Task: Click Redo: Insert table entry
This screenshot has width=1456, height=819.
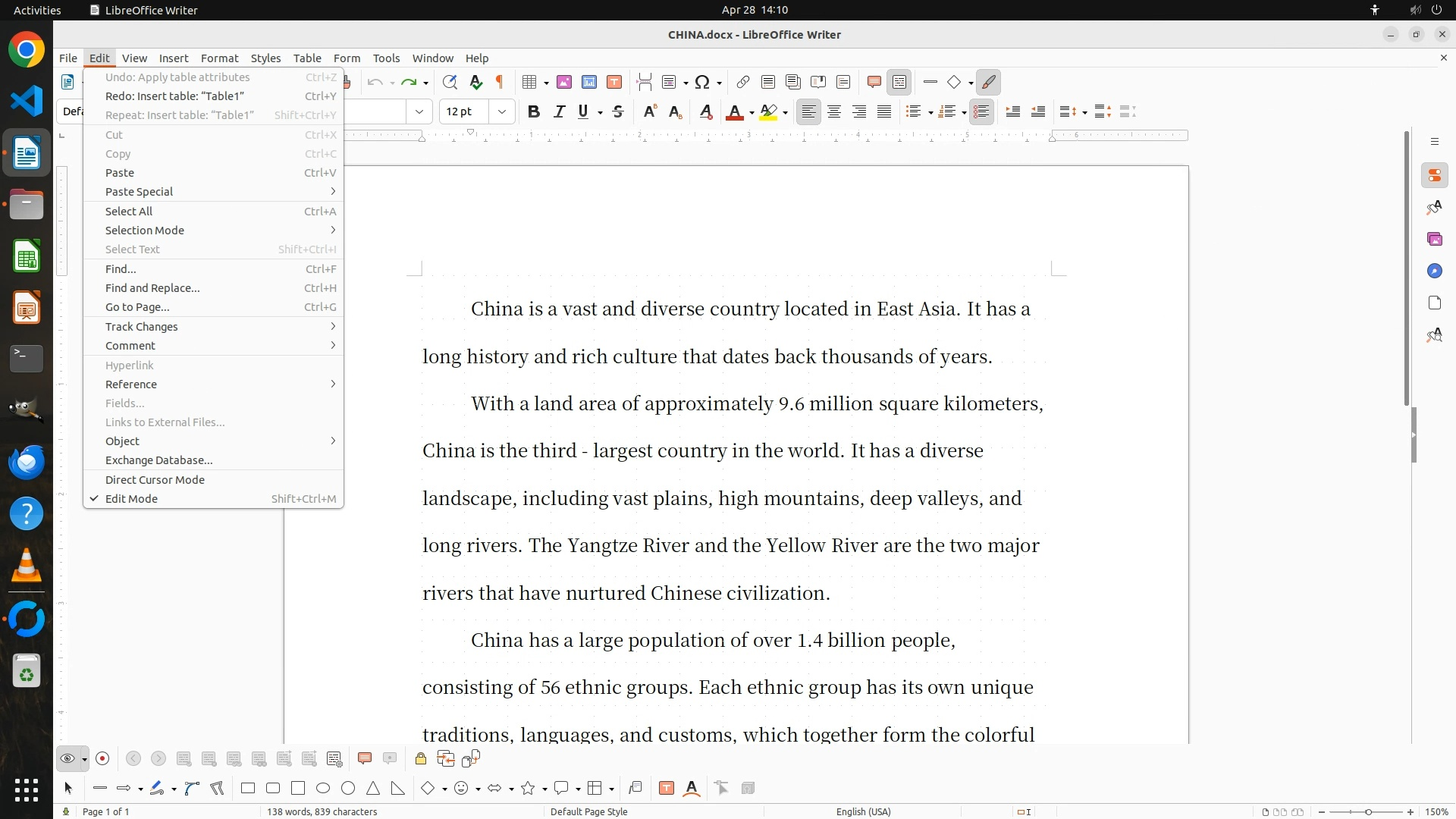Action: tap(174, 96)
